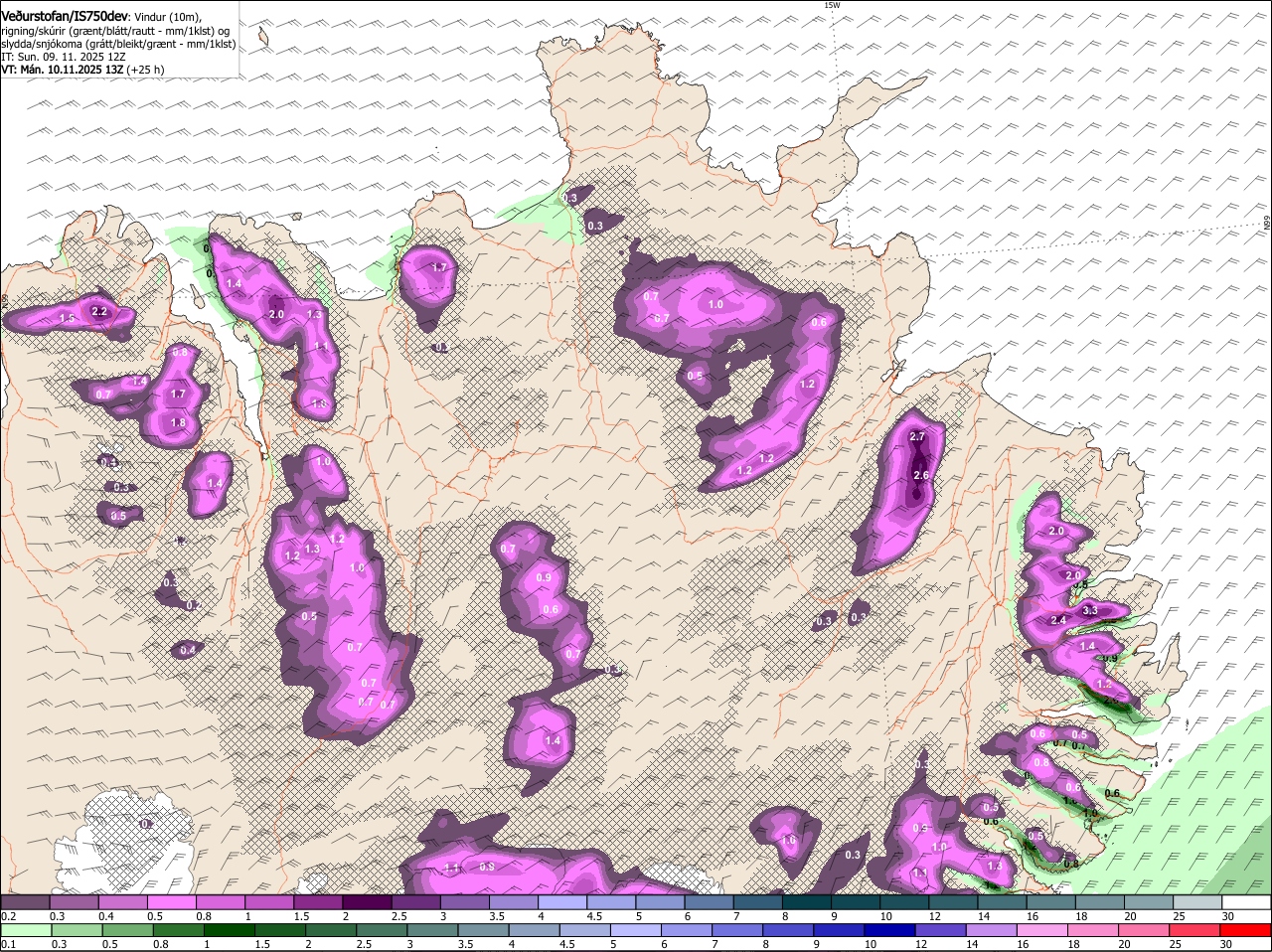Select the dark teal swatch between 8 and 9 in the upper scale
Viewport: 1272px width, 952px height.
pos(807,901)
